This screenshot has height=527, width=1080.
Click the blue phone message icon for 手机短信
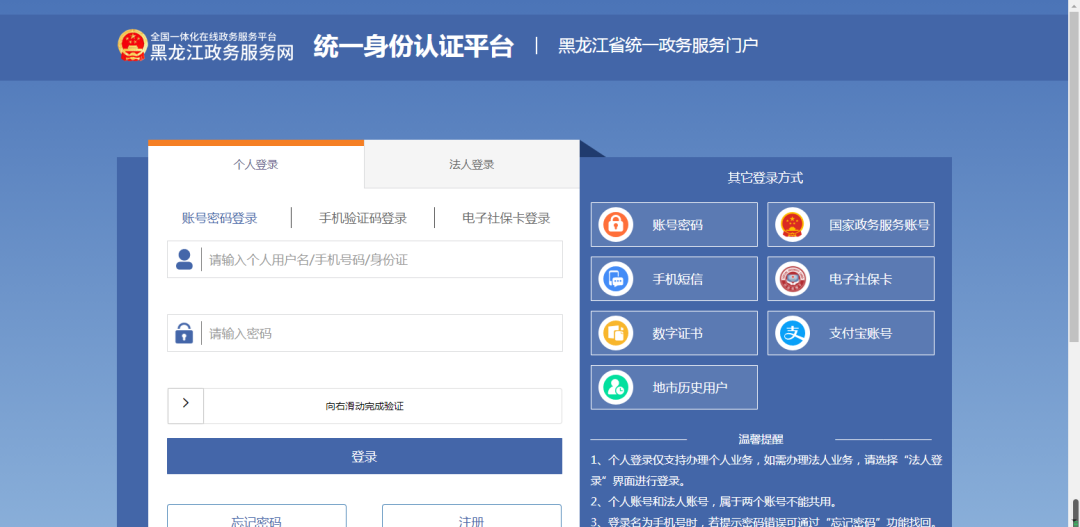615,279
